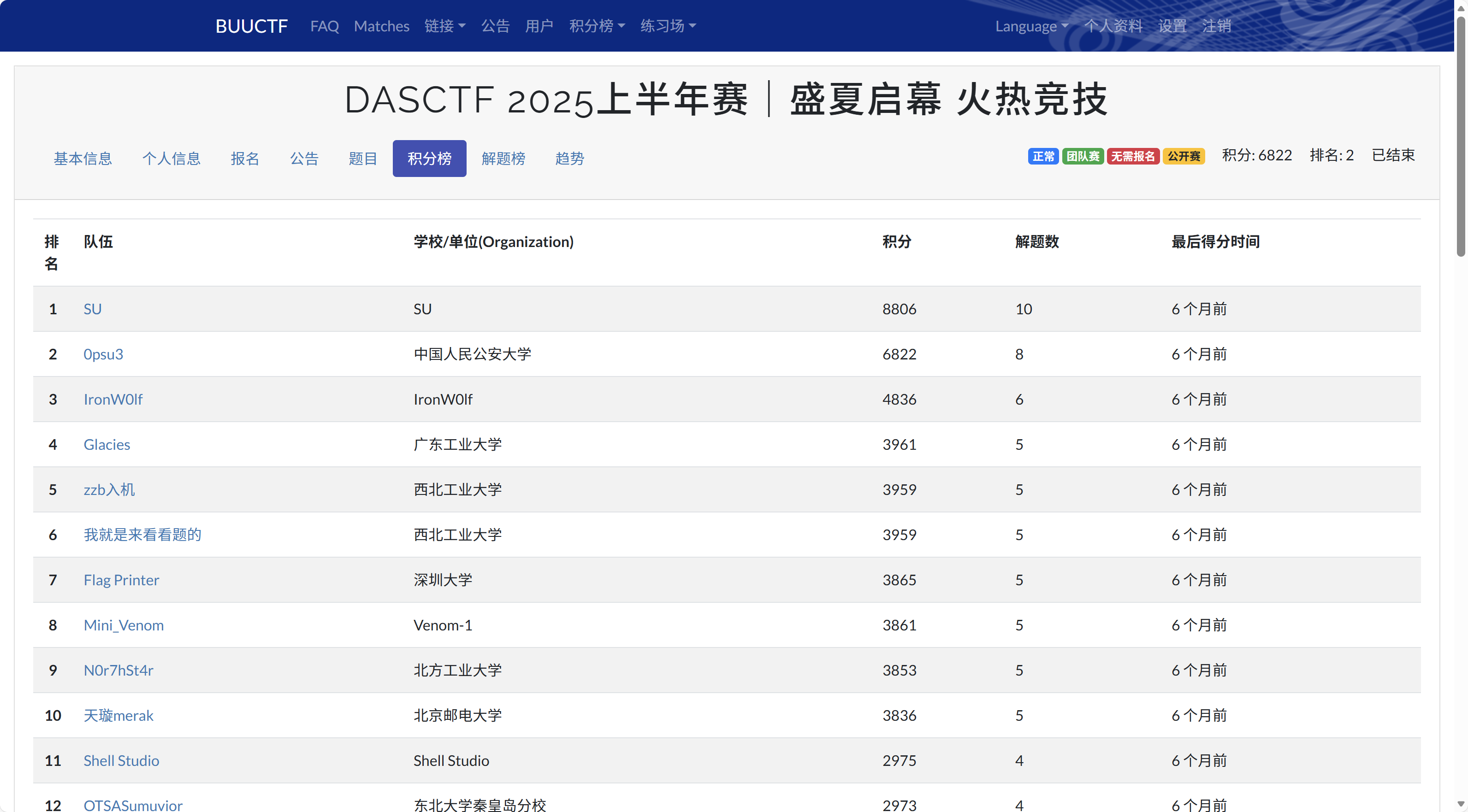1468x812 pixels.
Task: Click the 积分: 6822 status text
Action: coord(1256,155)
